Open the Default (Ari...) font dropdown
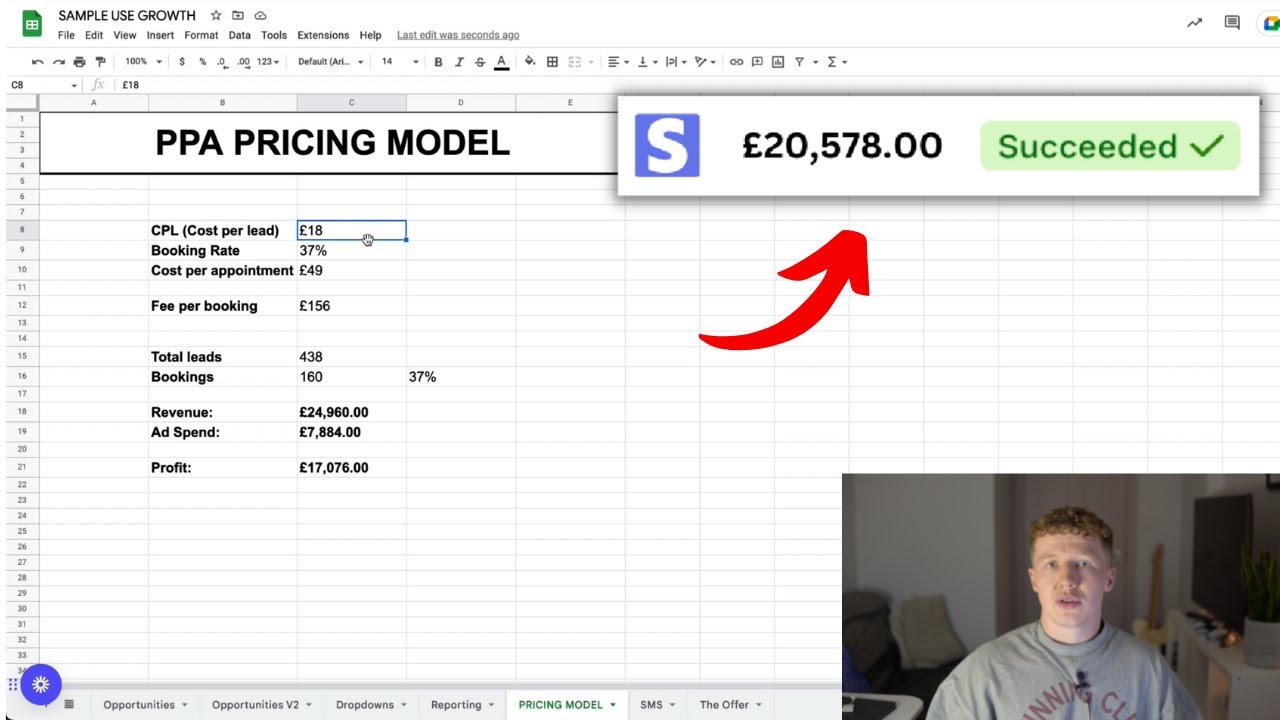The width and height of the screenshot is (1280, 720). click(331, 62)
